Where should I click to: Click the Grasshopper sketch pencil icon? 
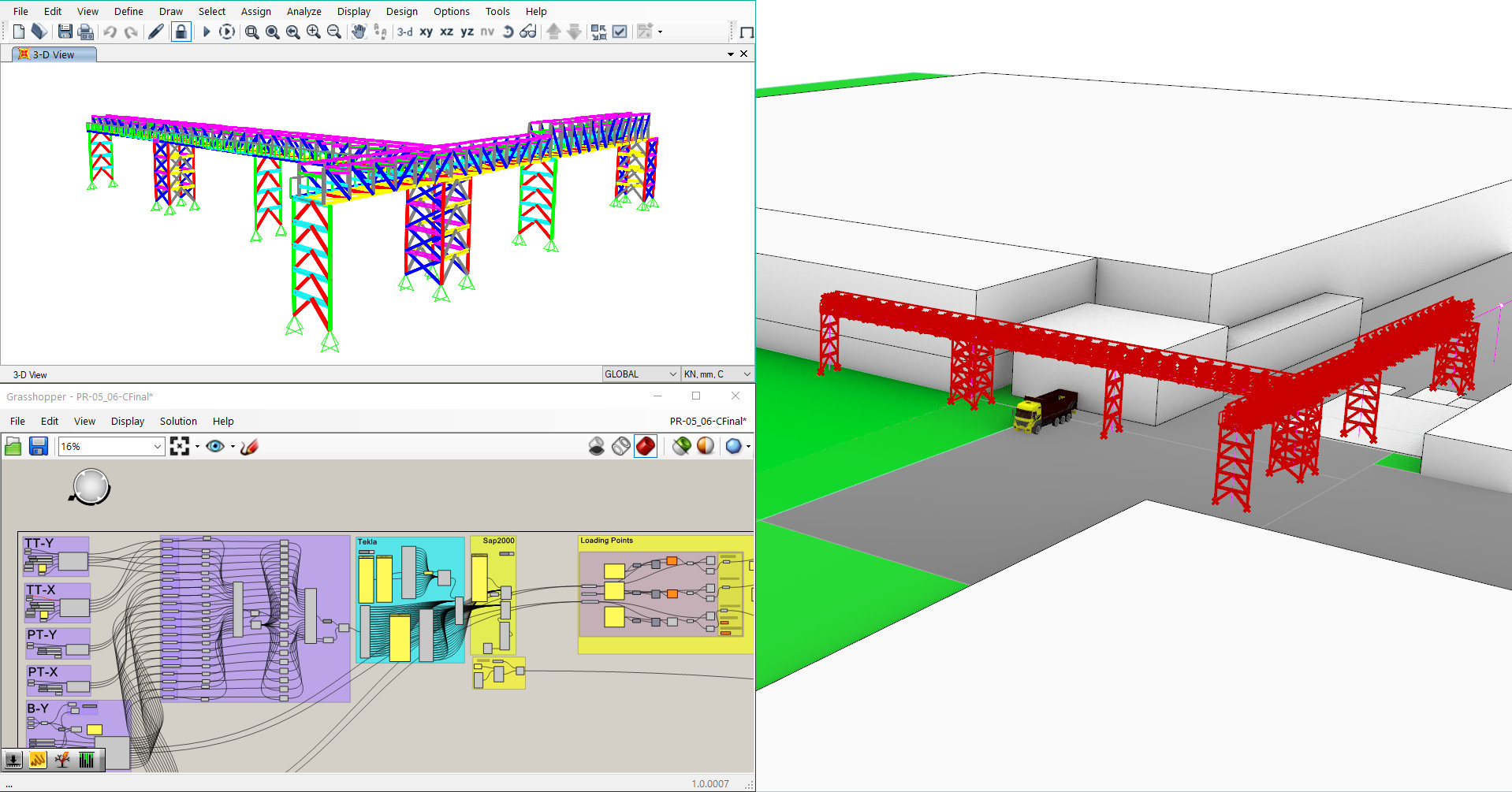[249, 447]
